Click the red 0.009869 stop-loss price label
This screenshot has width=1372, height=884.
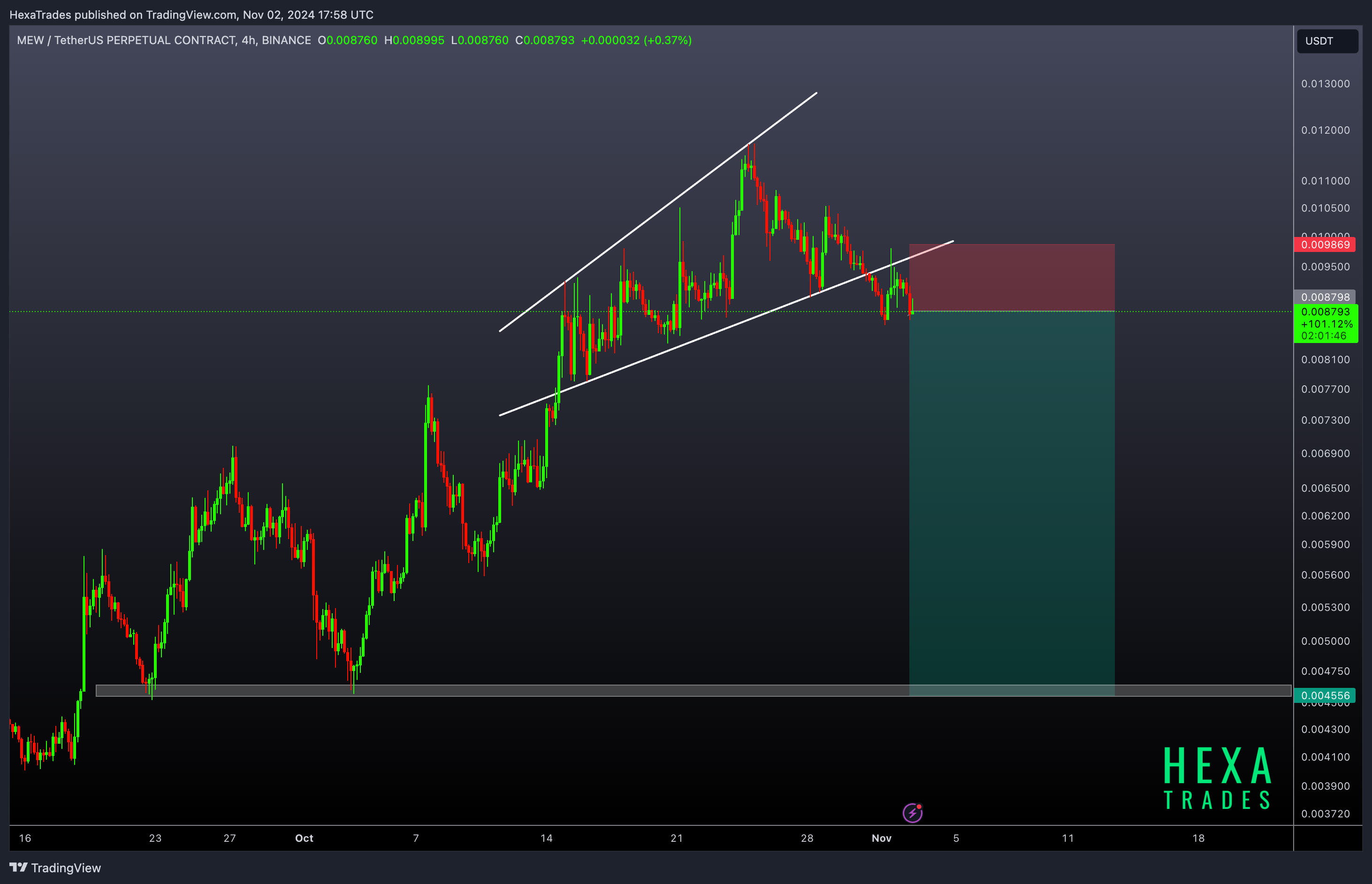[x=1325, y=244]
